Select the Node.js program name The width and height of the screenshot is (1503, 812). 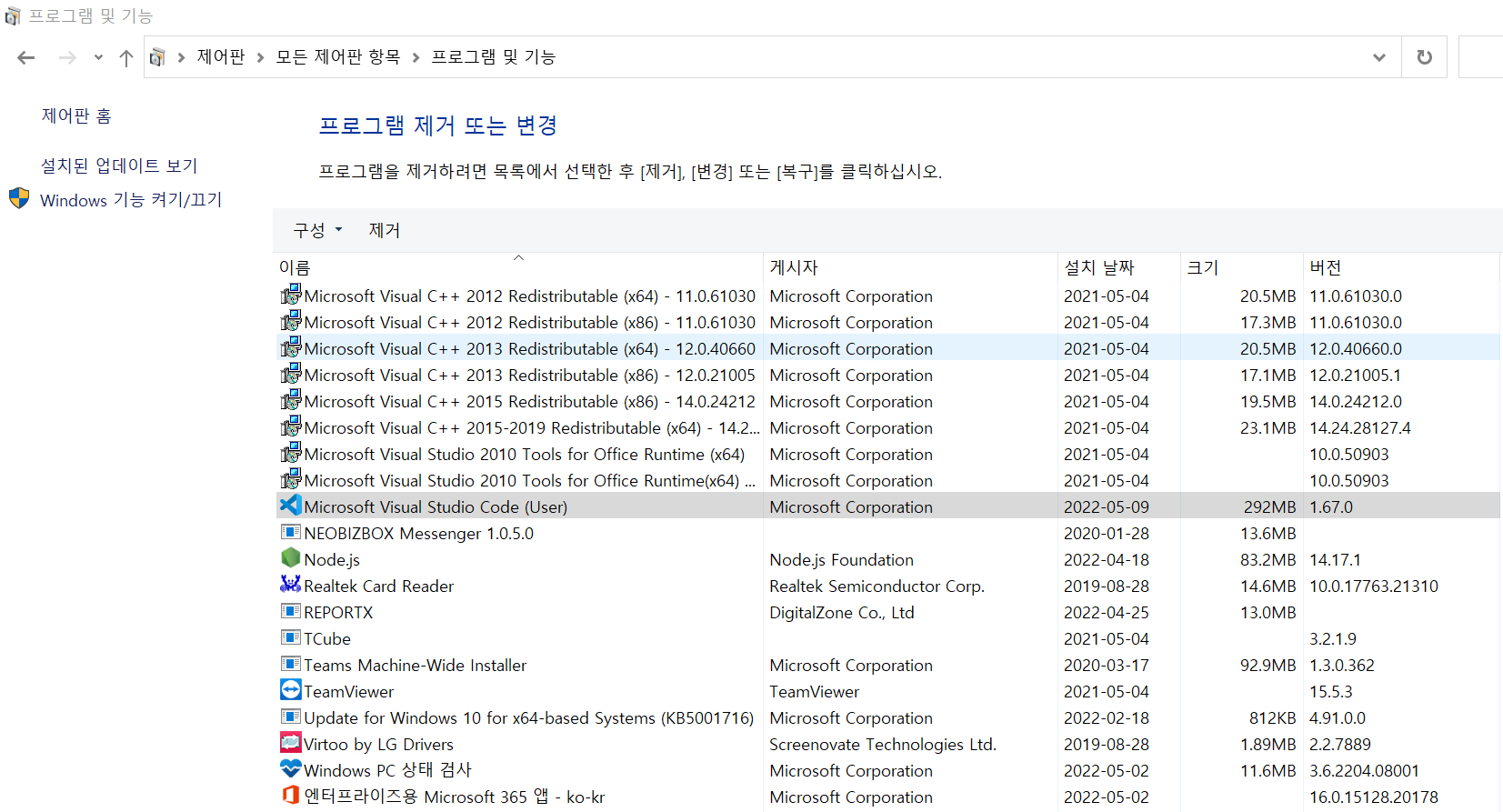point(332,560)
